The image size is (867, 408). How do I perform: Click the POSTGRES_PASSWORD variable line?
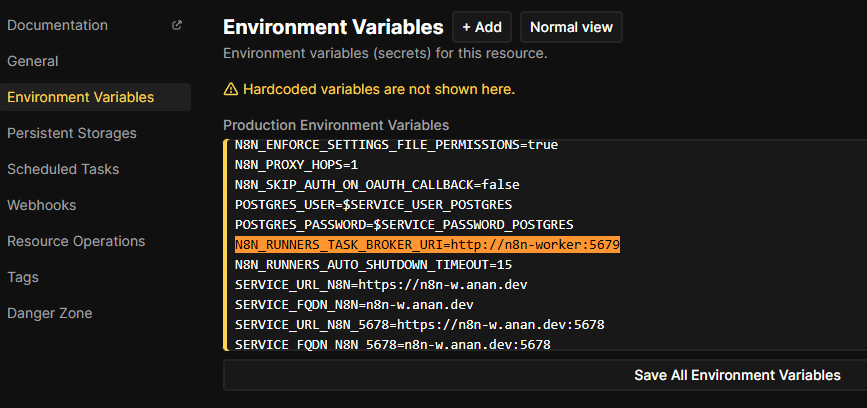(x=404, y=225)
